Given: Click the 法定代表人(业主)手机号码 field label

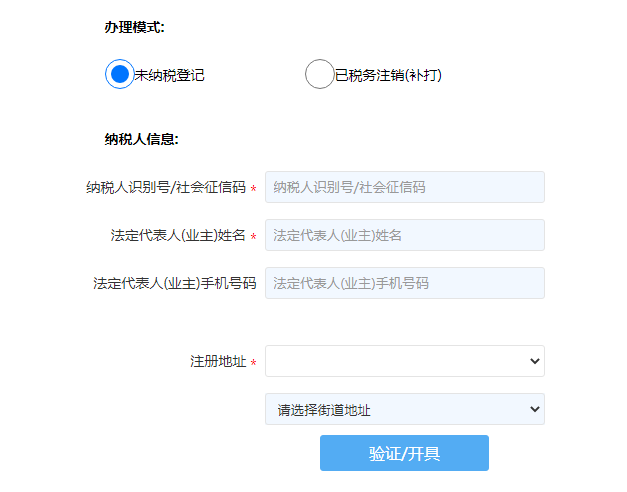Looking at the screenshot, I should pos(174,283).
